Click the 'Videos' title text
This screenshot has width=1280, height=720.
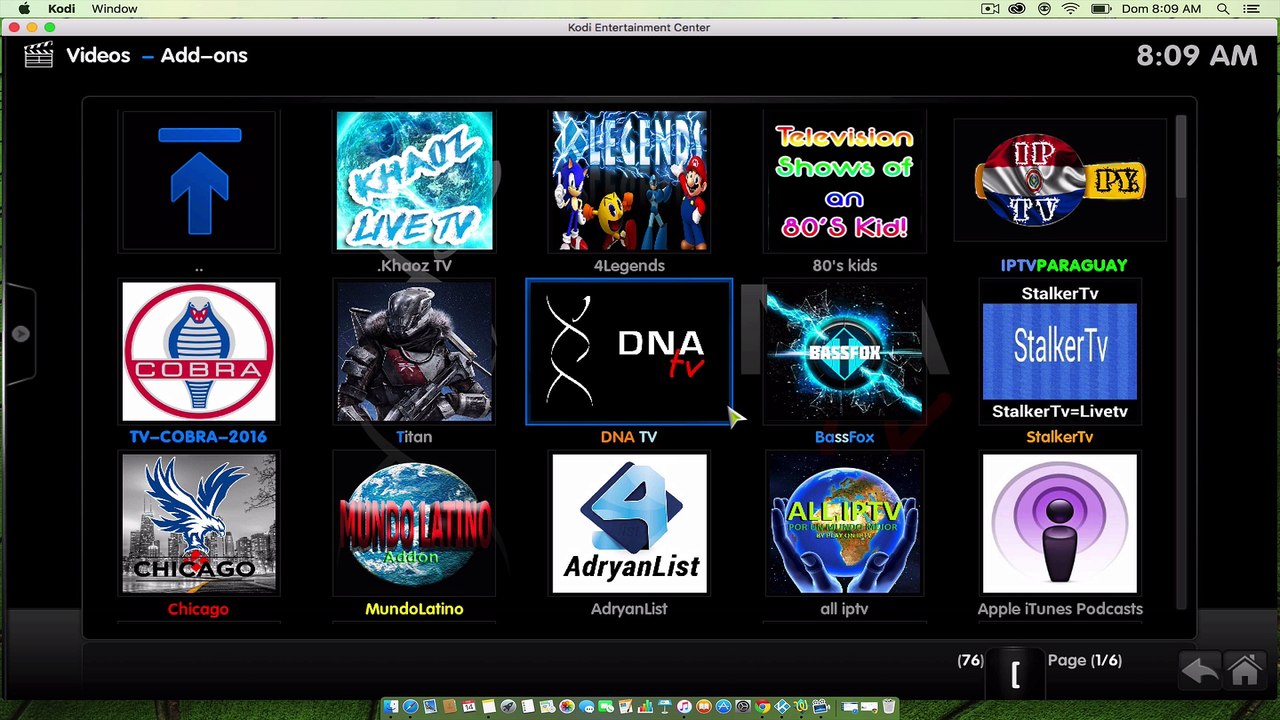(x=98, y=56)
